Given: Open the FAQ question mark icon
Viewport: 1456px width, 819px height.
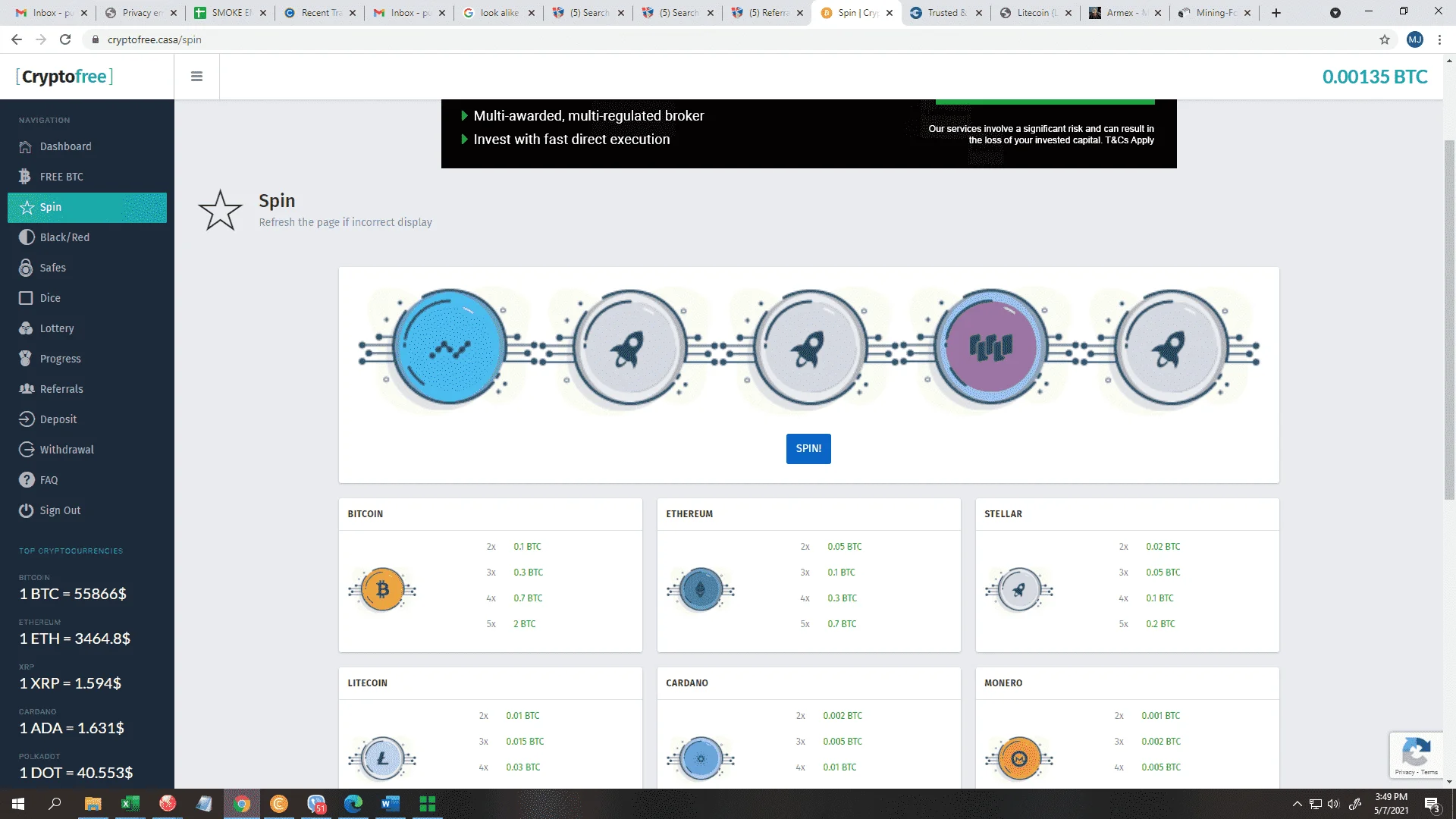Looking at the screenshot, I should (27, 480).
